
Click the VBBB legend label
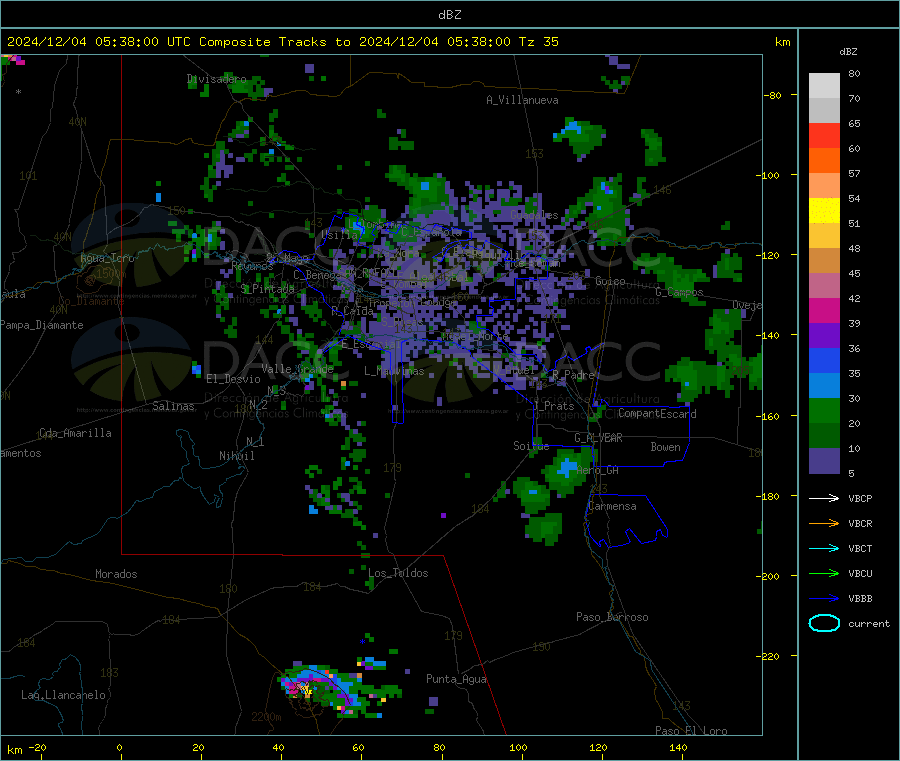tap(860, 599)
